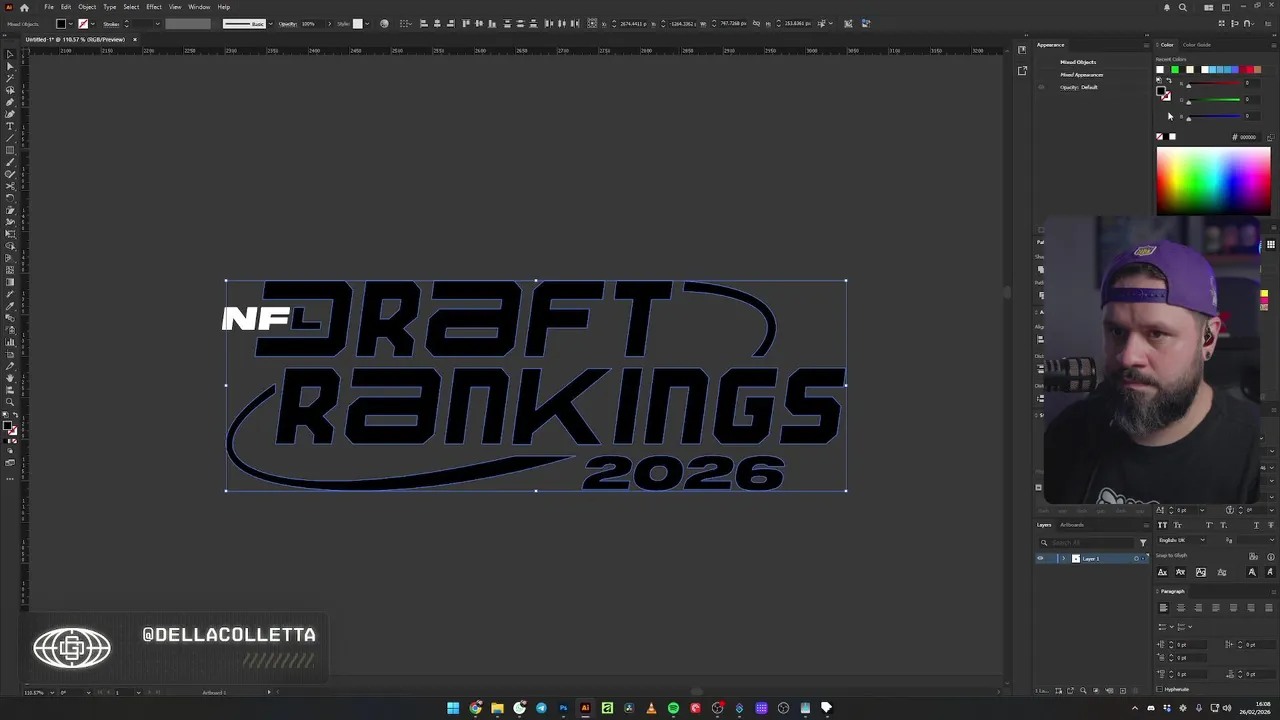The width and height of the screenshot is (1280, 720).
Task: Switch to the Artboards tab
Action: (x=1071, y=525)
